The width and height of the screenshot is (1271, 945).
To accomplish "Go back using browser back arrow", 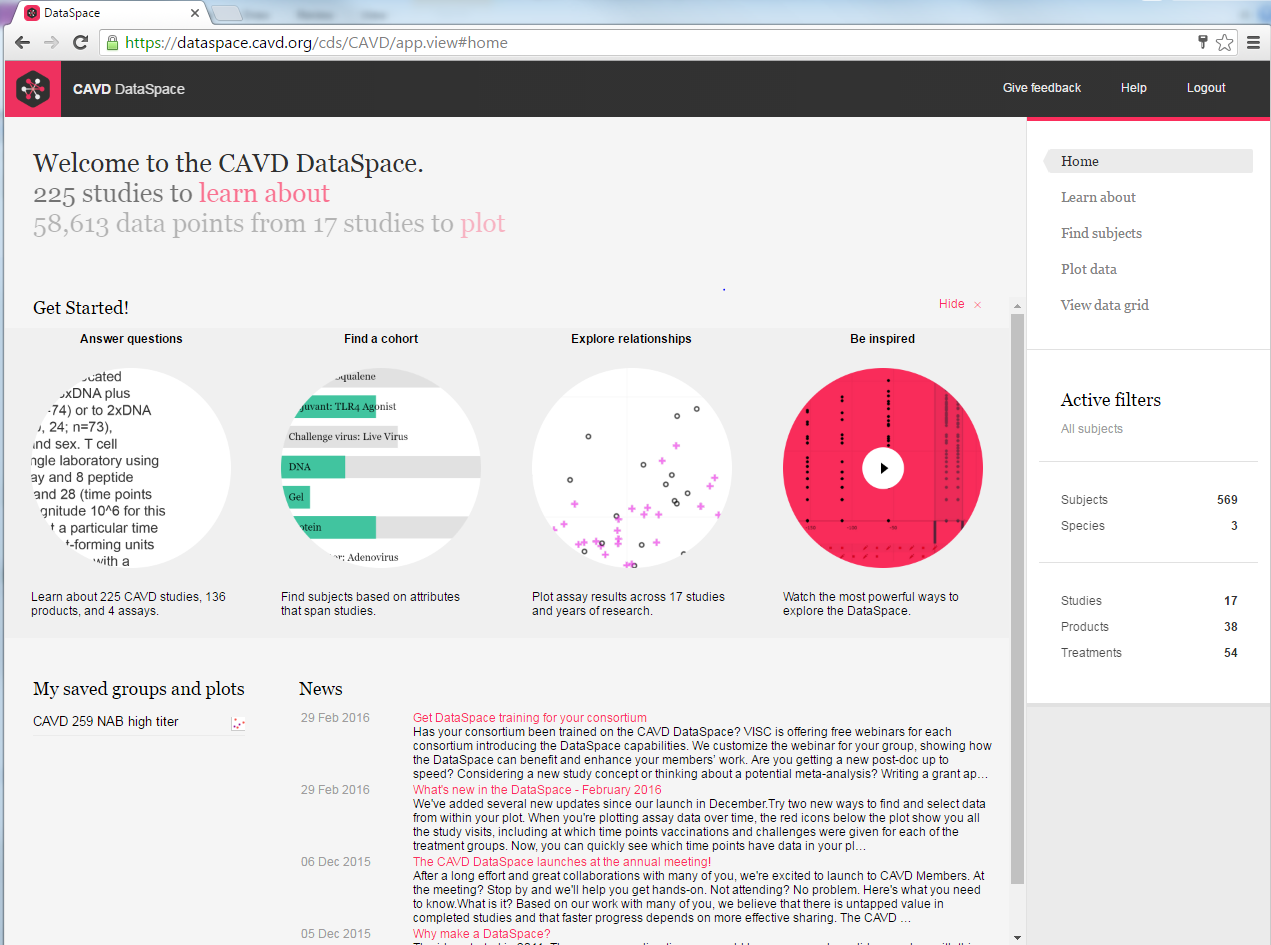I will [x=22, y=42].
